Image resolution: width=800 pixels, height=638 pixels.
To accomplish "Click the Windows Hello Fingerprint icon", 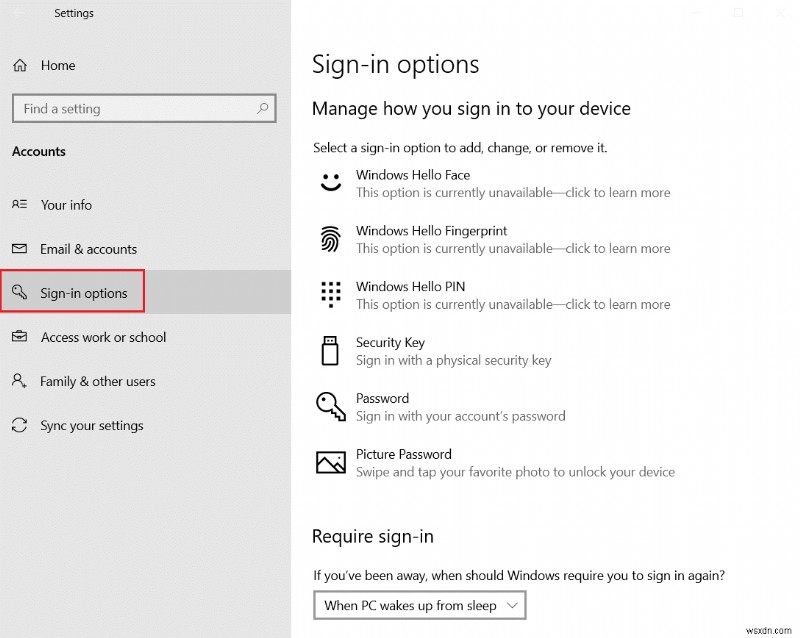I will [x=331, y=238].
